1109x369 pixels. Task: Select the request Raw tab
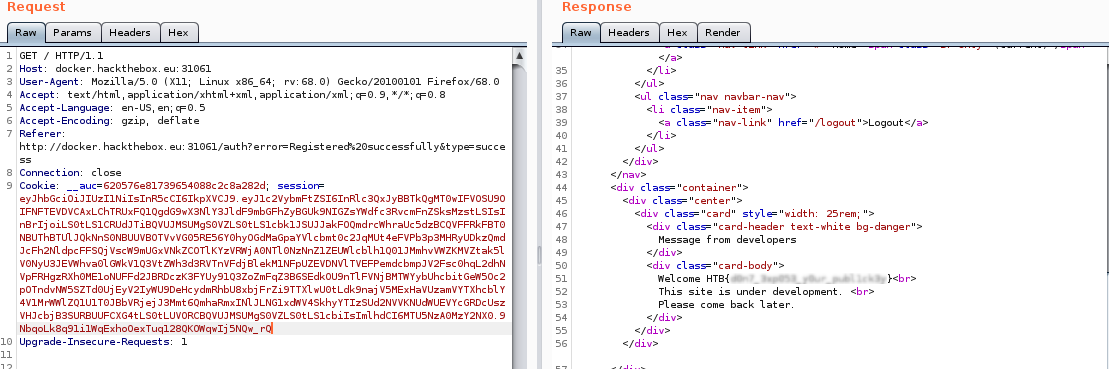[x=26, y=33]
